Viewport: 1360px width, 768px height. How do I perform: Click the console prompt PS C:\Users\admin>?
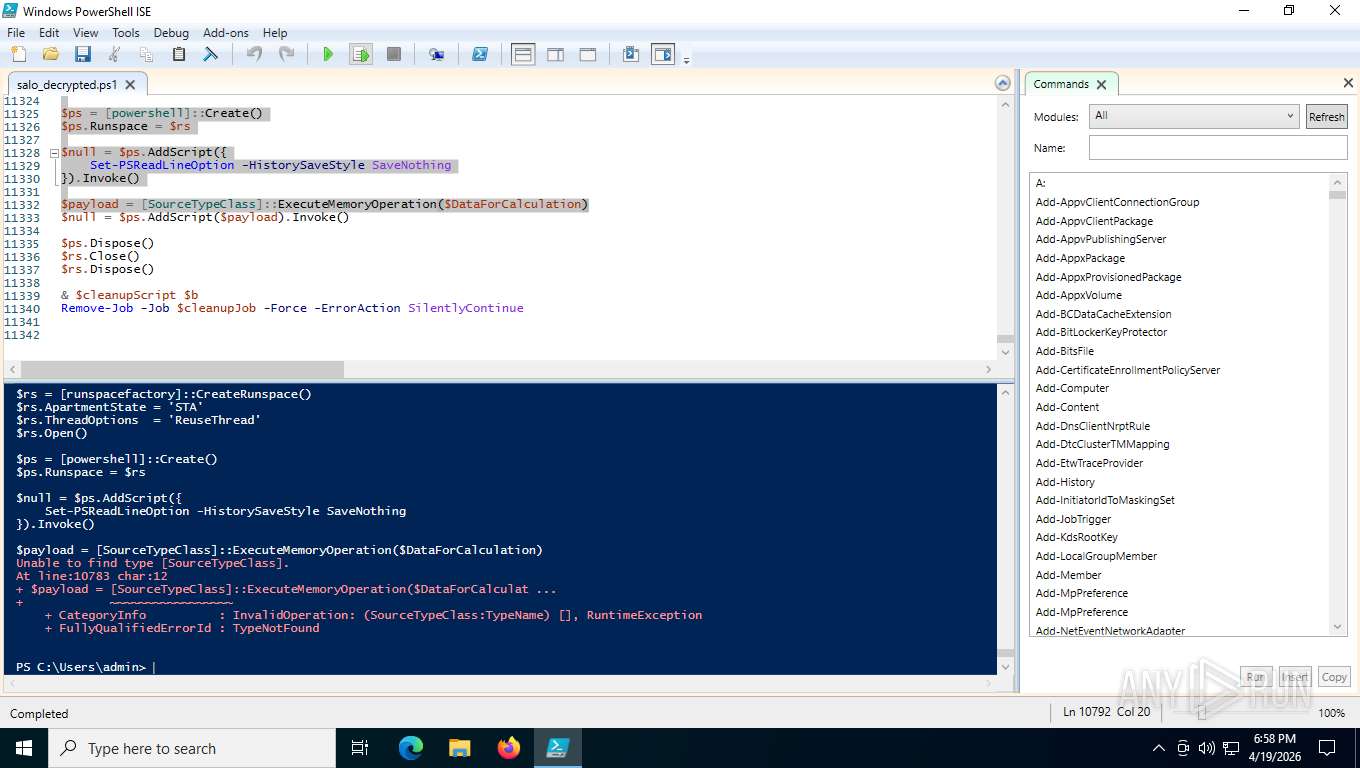tap(81, 667)
